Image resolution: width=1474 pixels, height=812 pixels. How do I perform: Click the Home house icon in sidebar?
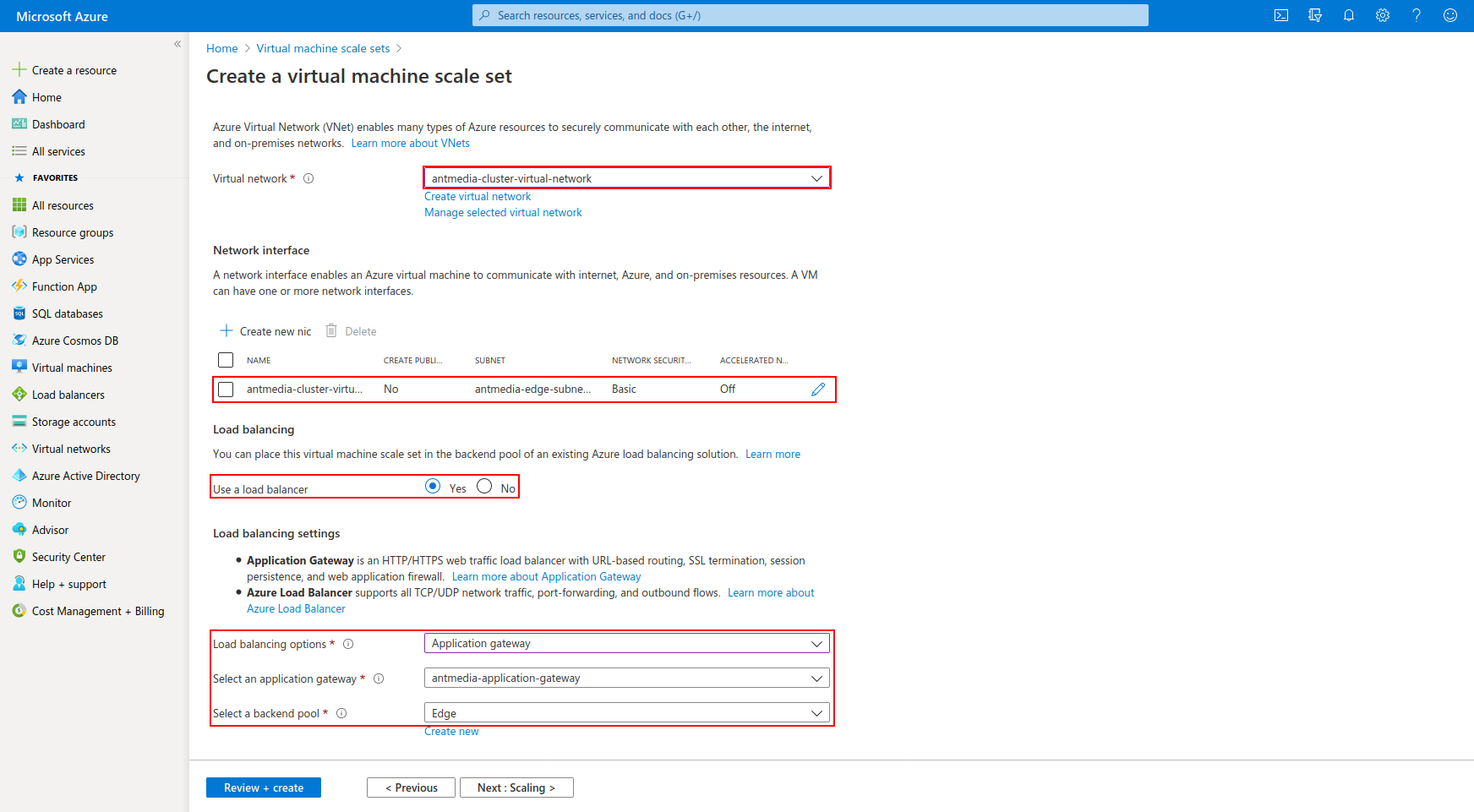click(x=19, y=97)
